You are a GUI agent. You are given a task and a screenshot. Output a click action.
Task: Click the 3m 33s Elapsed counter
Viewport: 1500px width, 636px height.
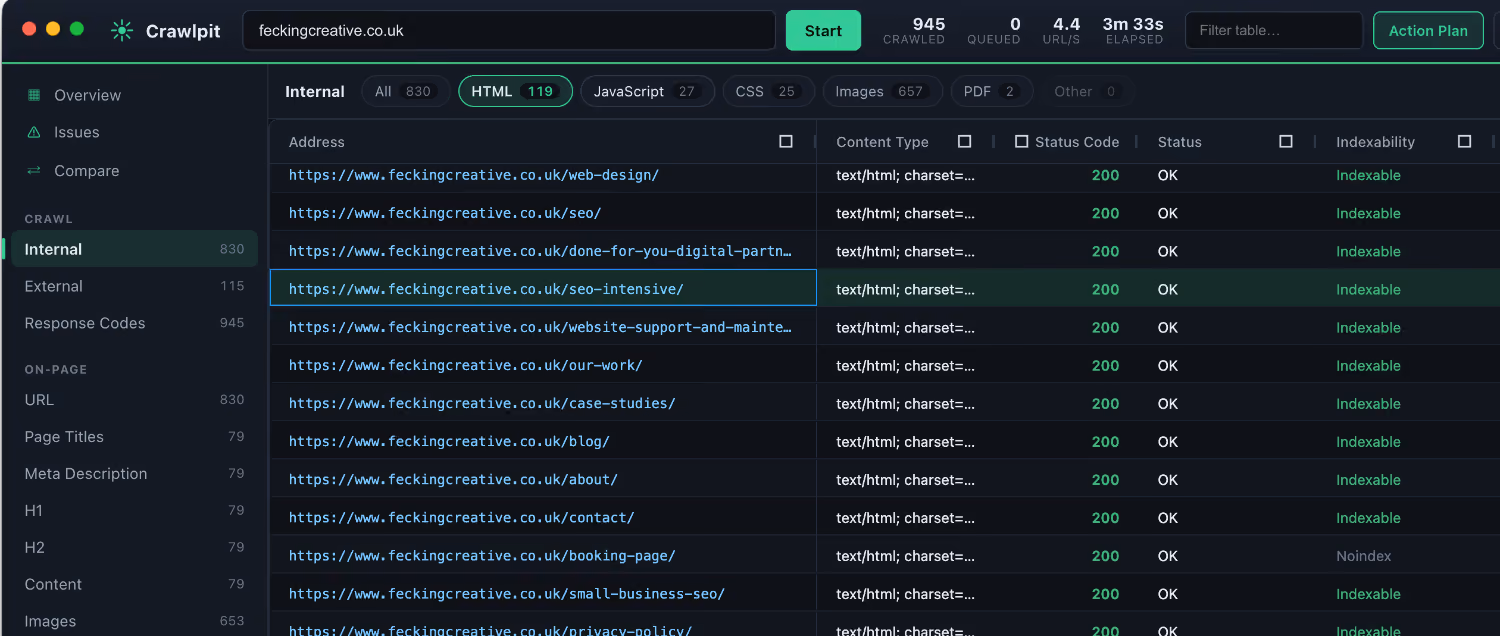pyautogui.click(x=1134, y=30)
